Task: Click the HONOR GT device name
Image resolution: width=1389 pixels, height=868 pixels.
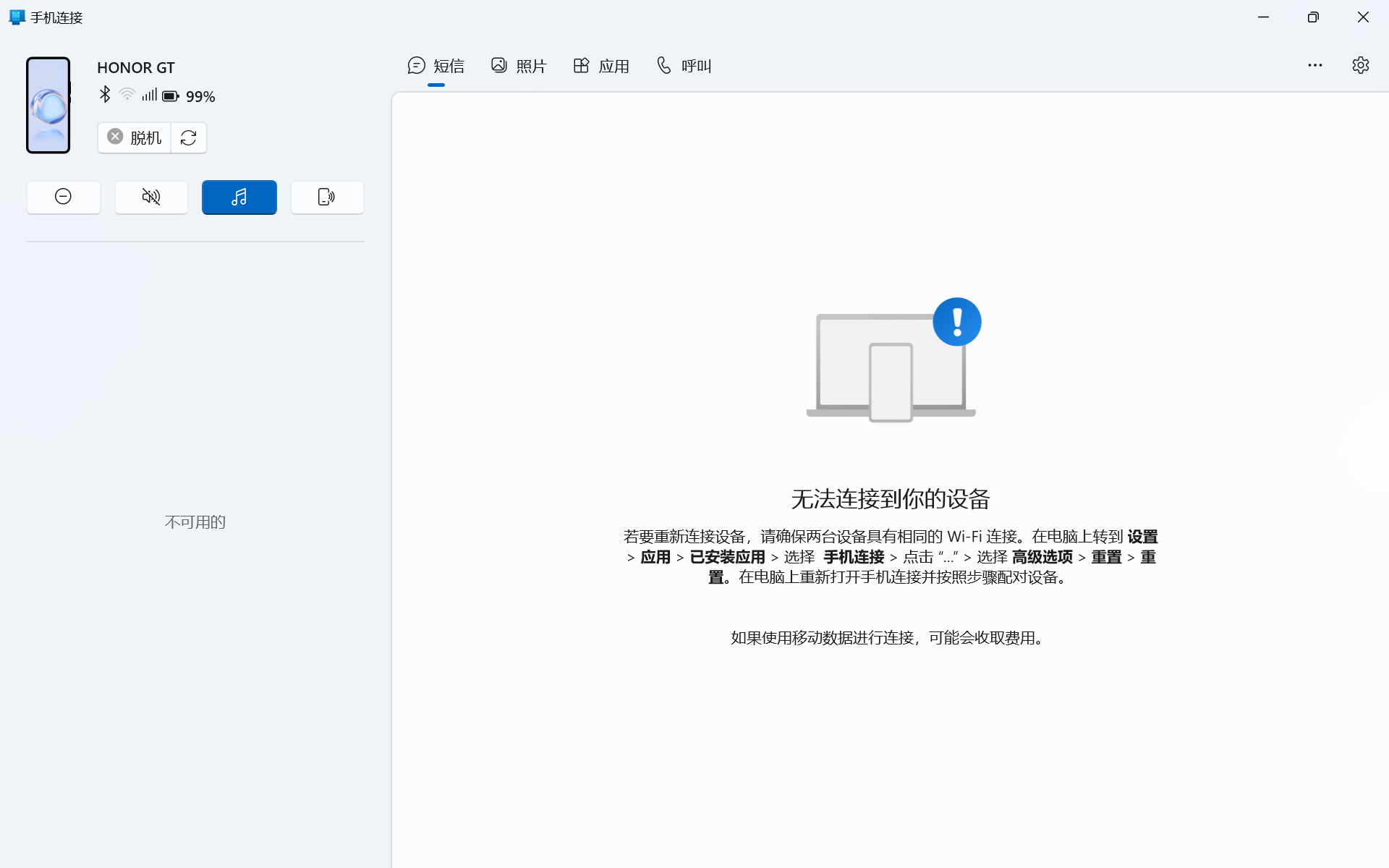Action: (136, 67)
